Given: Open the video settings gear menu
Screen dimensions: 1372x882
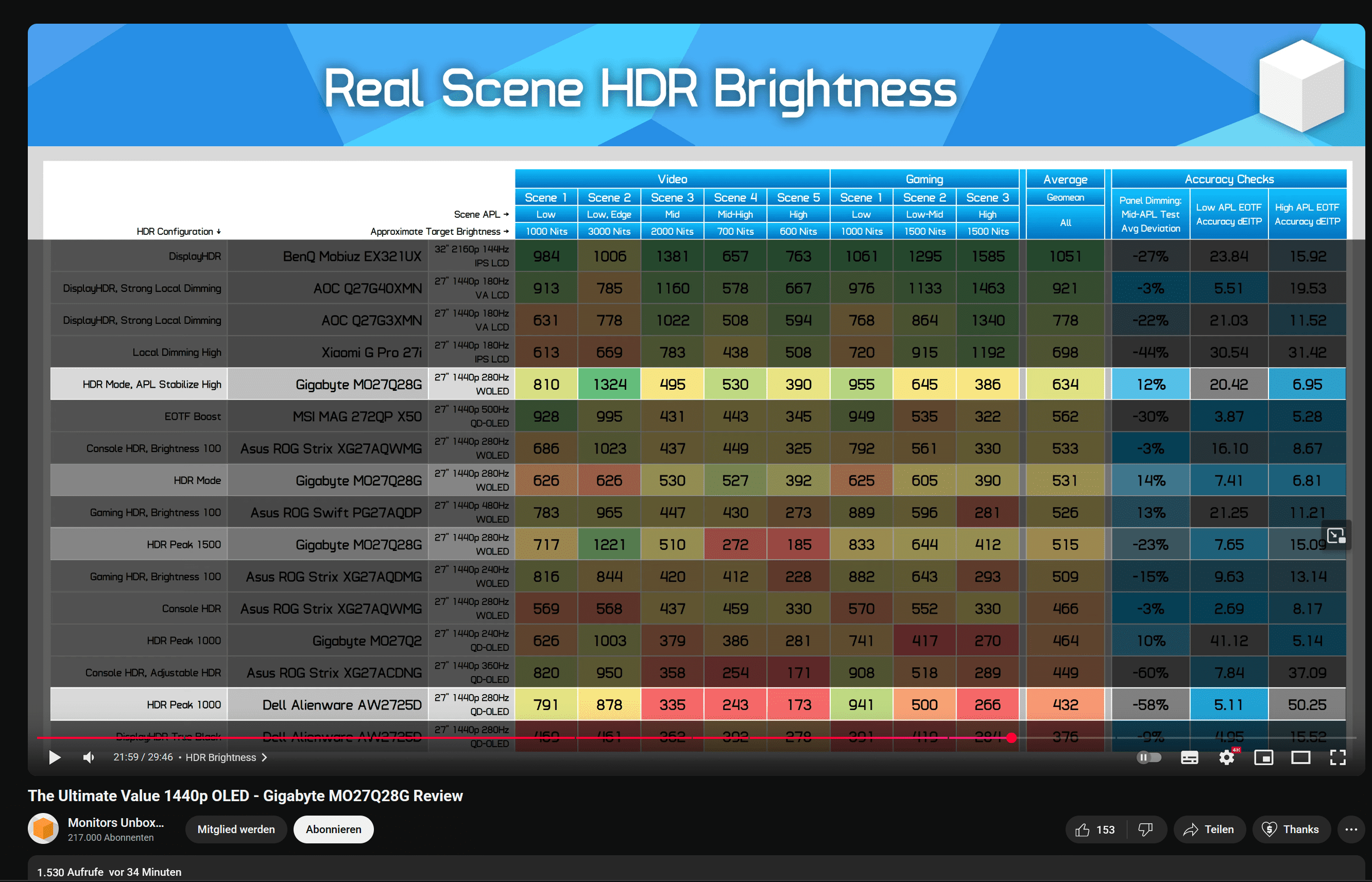Looking at the screenshot, I should [1226, 758].
